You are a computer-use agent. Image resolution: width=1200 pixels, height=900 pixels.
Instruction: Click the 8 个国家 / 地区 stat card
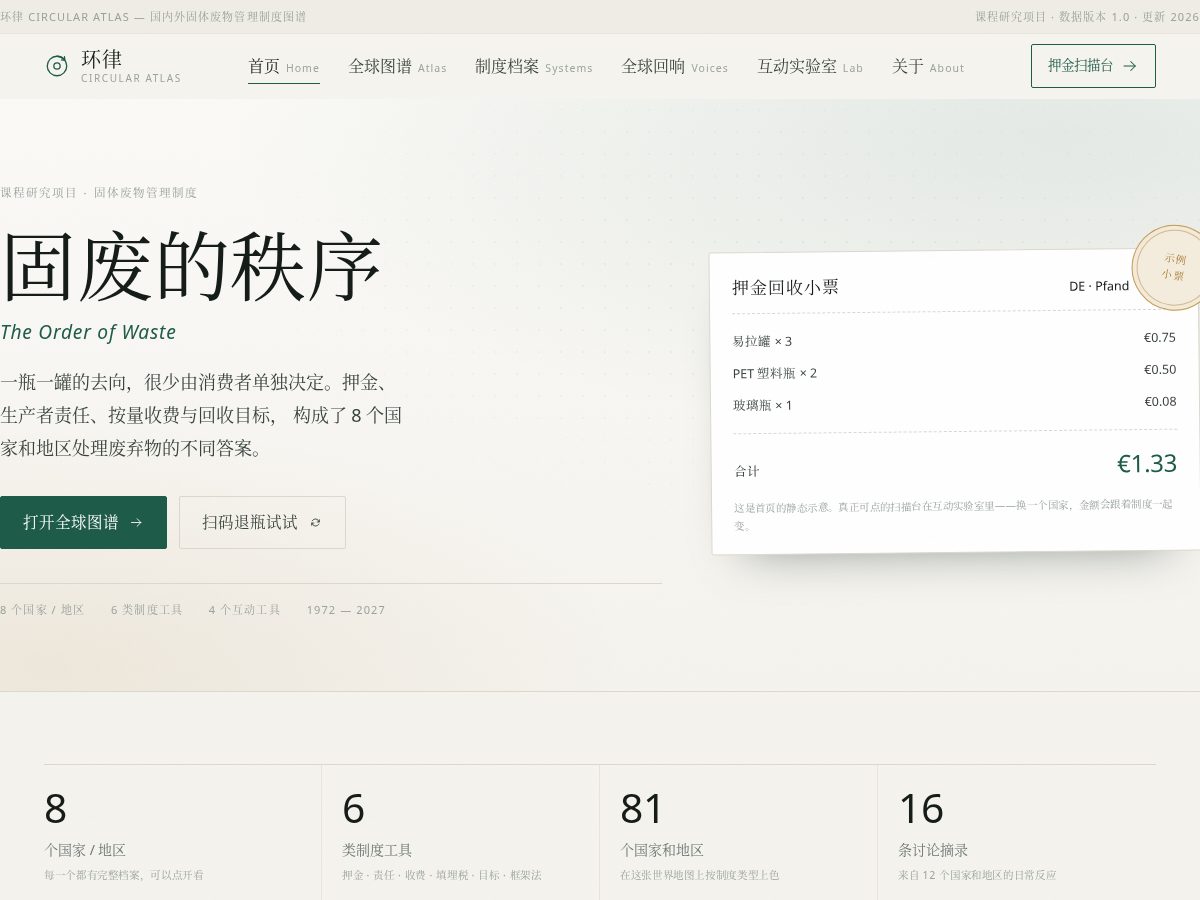(x=183, y=833)
